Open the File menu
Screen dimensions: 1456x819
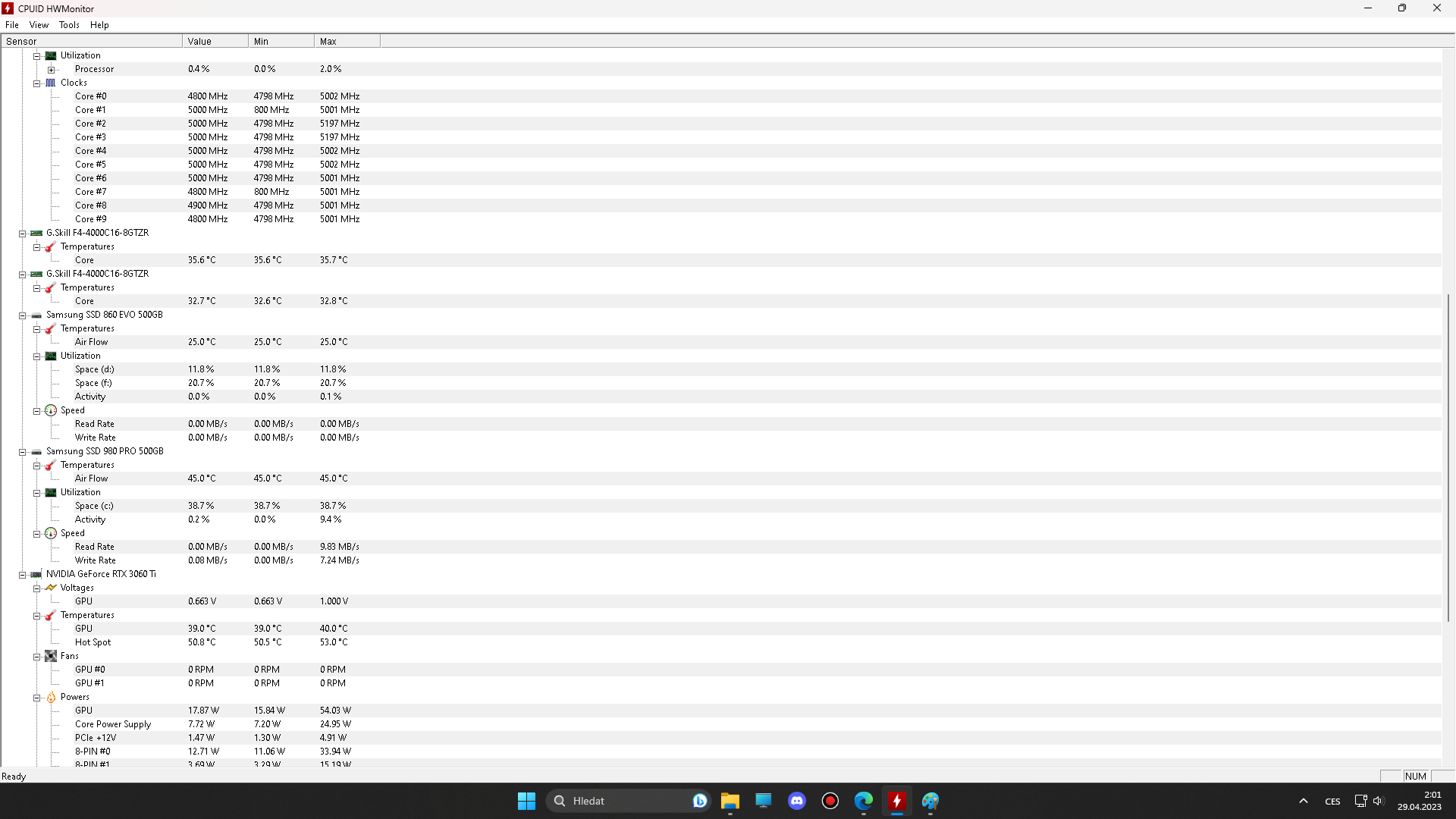12,25
